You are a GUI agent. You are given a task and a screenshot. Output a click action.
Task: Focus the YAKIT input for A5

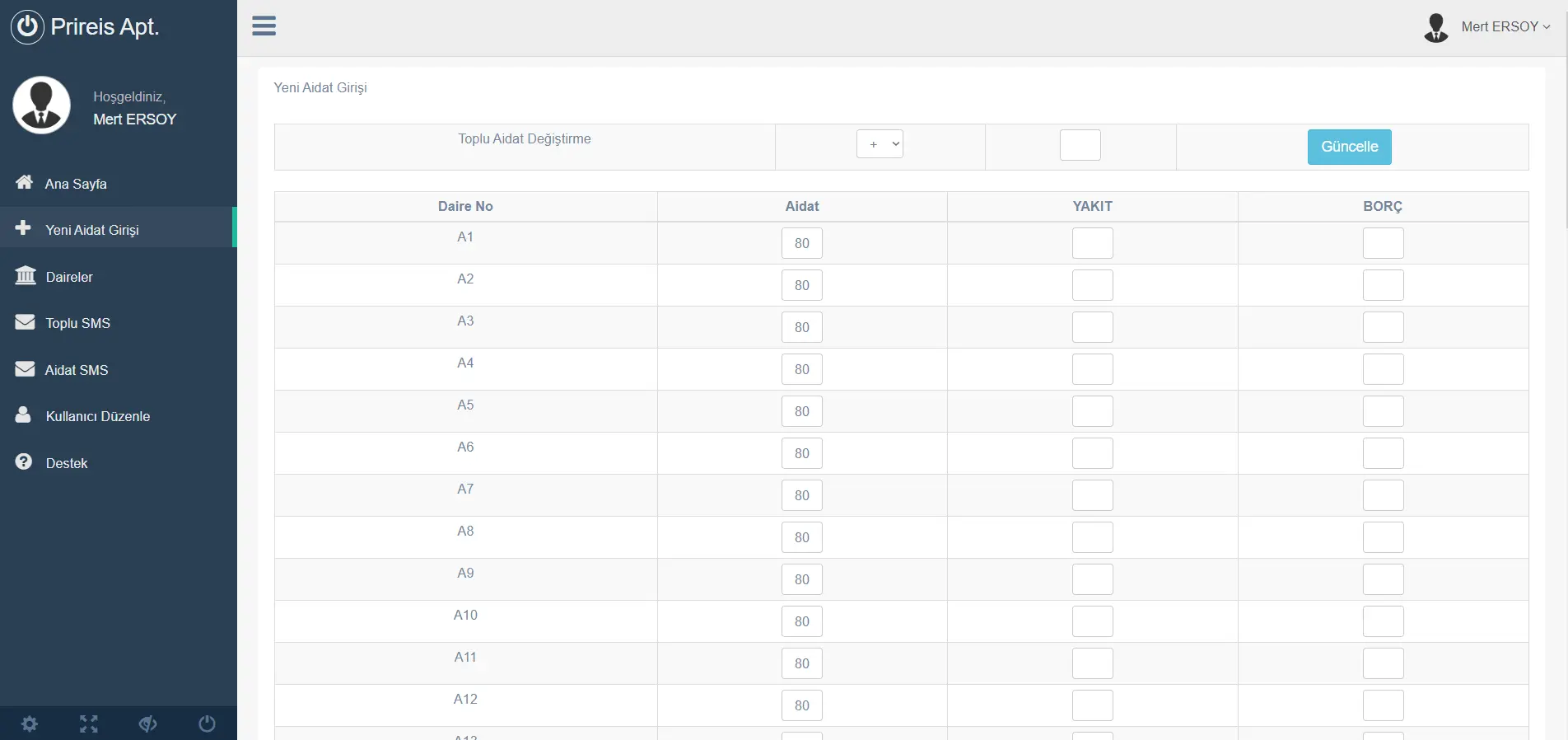(x=1092, y=411)
